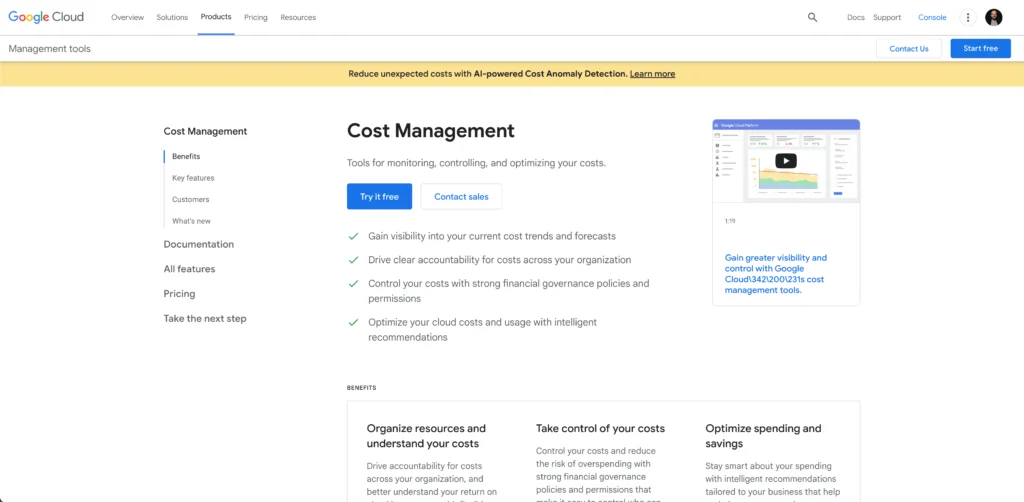Open the Support link

(887, 18)
